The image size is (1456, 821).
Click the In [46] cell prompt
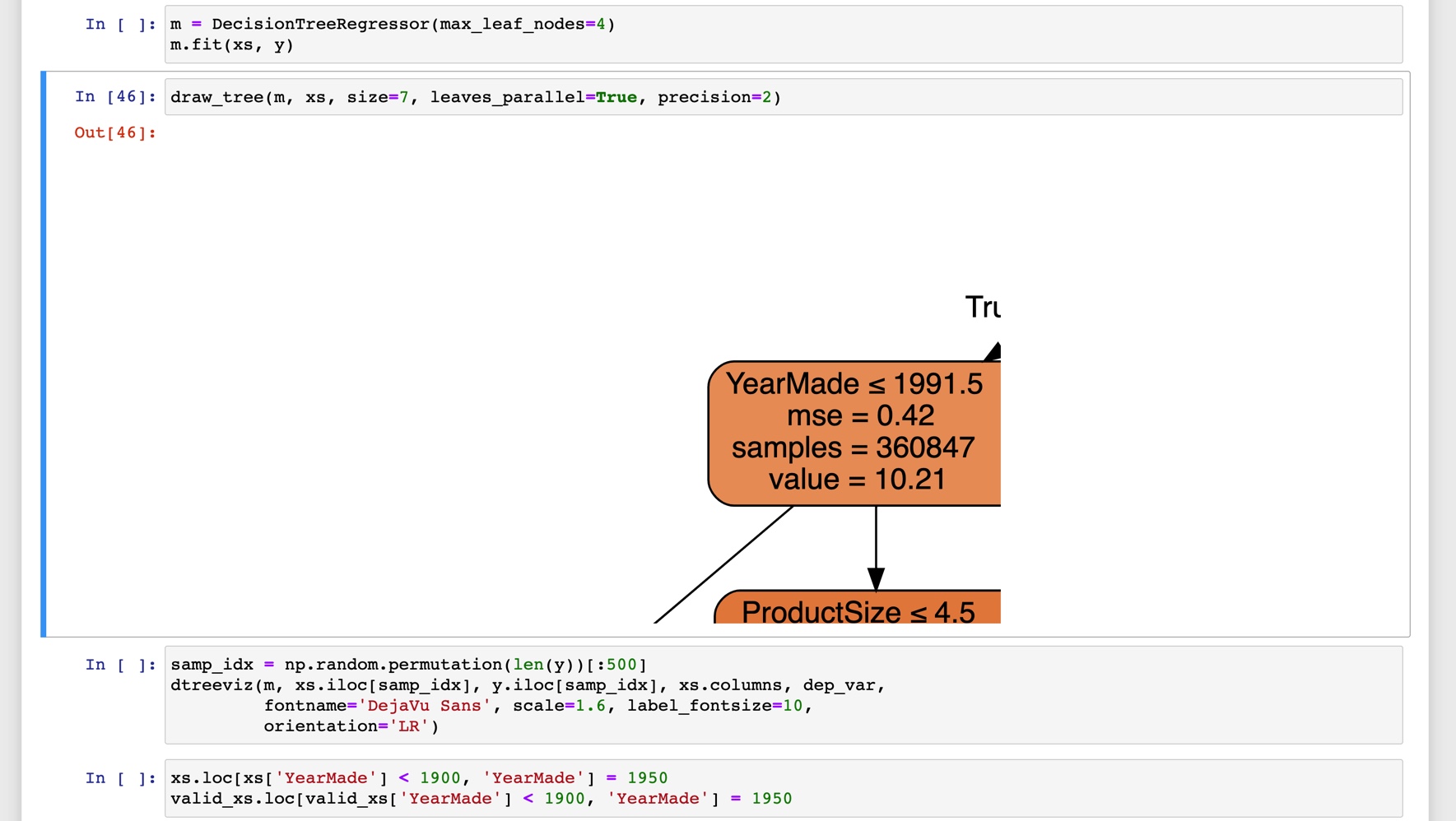coord(115,96)
